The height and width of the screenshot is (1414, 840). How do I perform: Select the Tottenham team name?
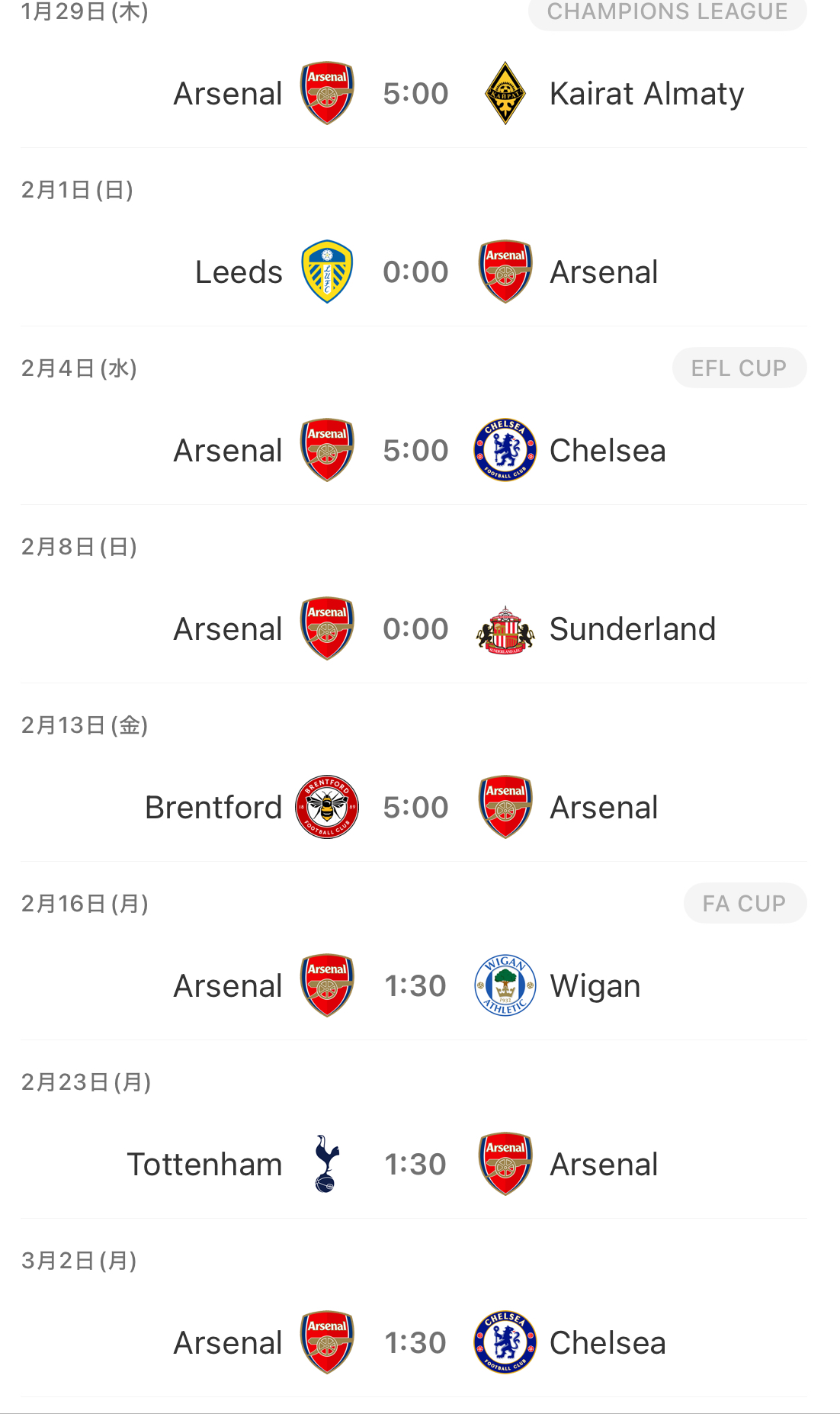[204, 1165]
